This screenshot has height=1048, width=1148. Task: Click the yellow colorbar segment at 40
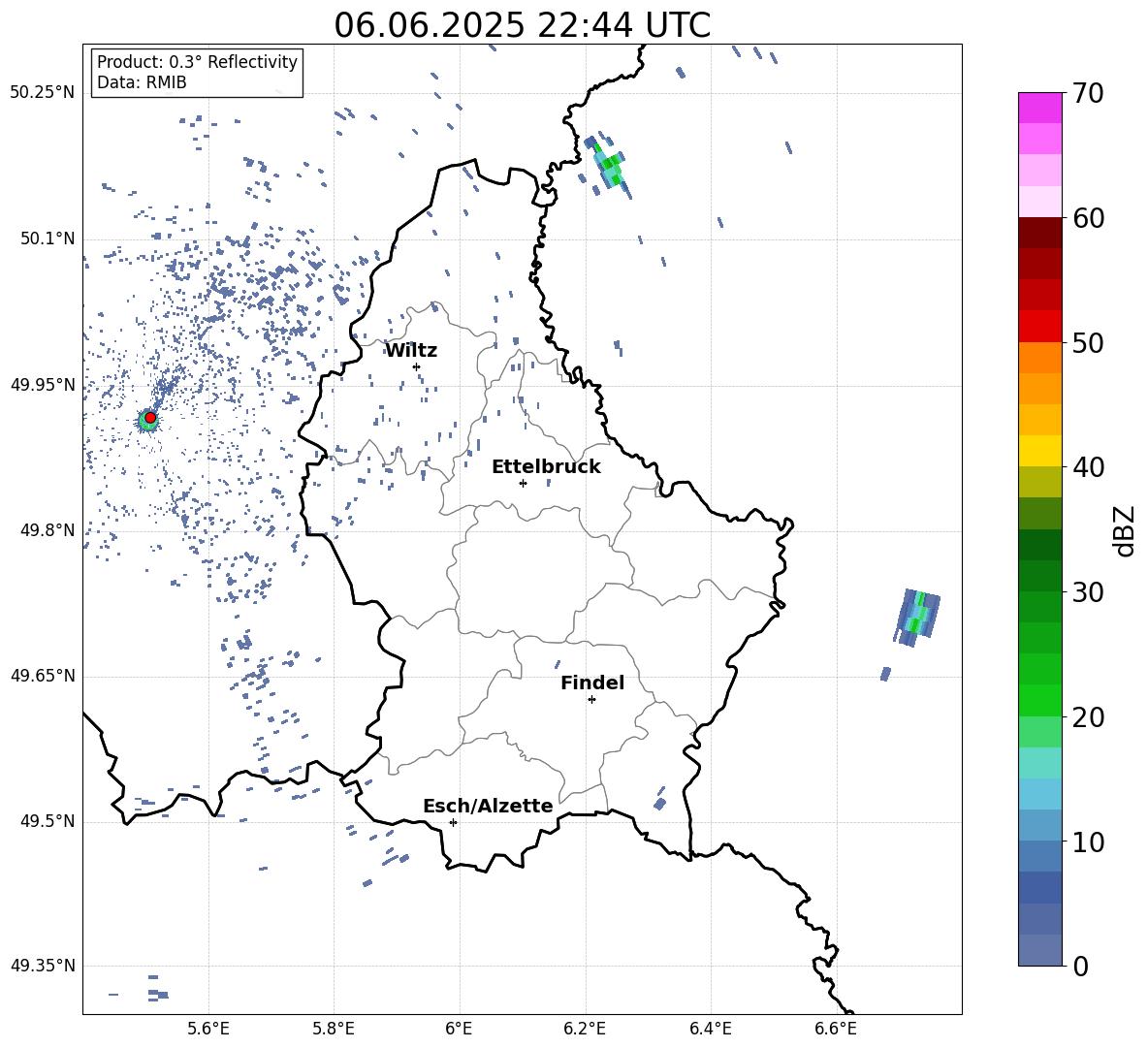[1039, 451]
